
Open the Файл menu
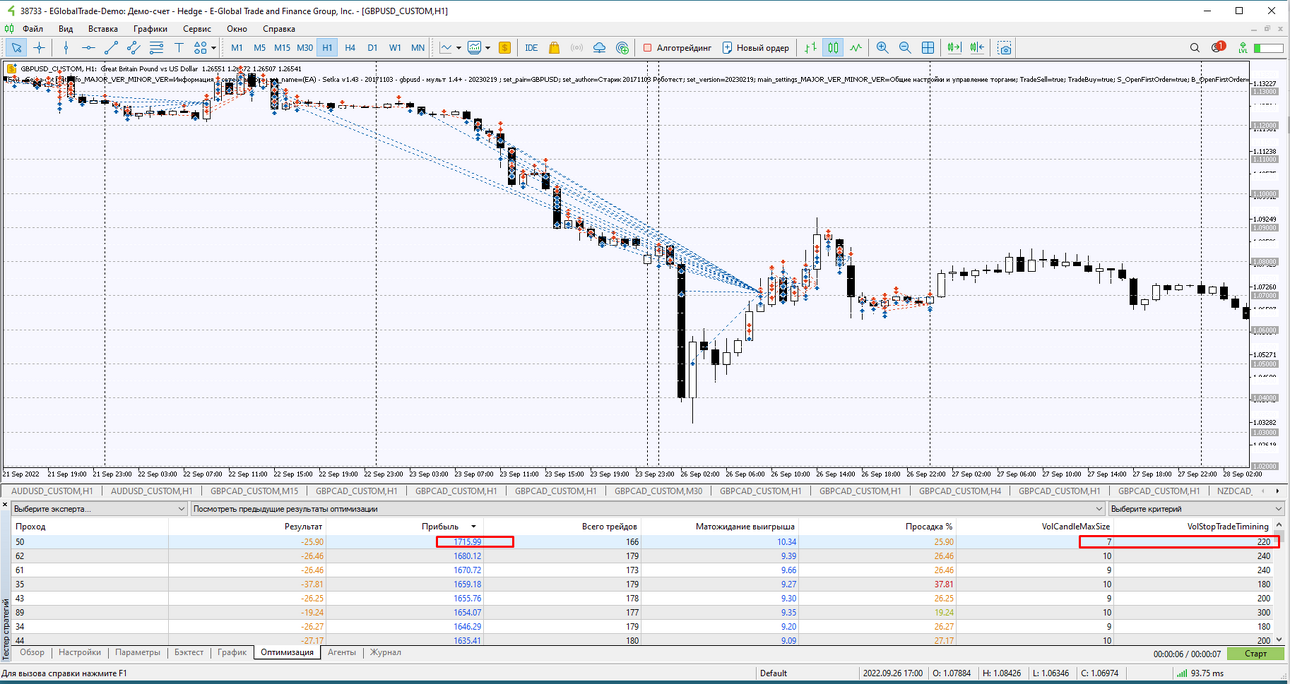point(32,29)
